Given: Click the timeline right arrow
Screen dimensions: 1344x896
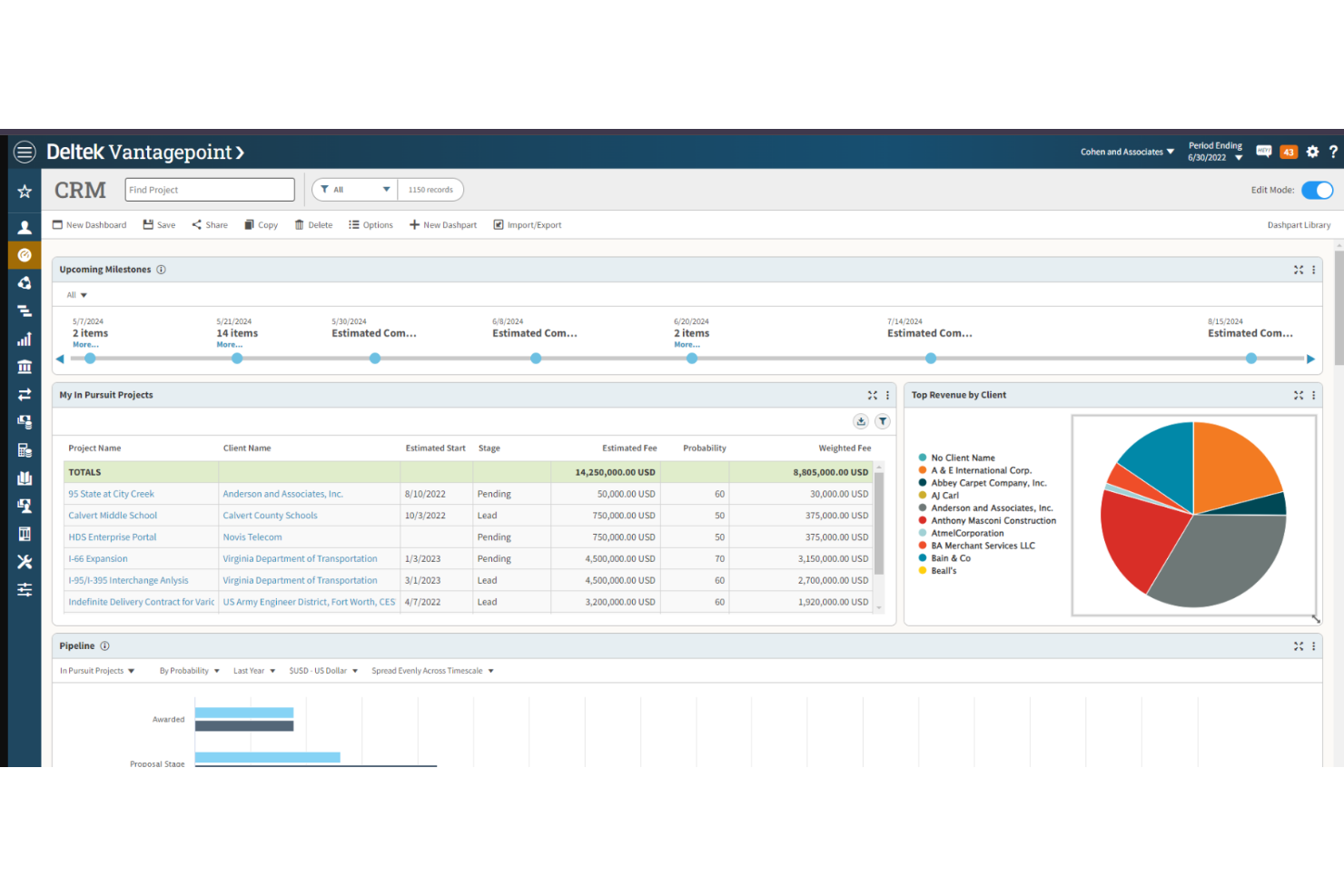Looking at the screenshot, I should 1310,359.
